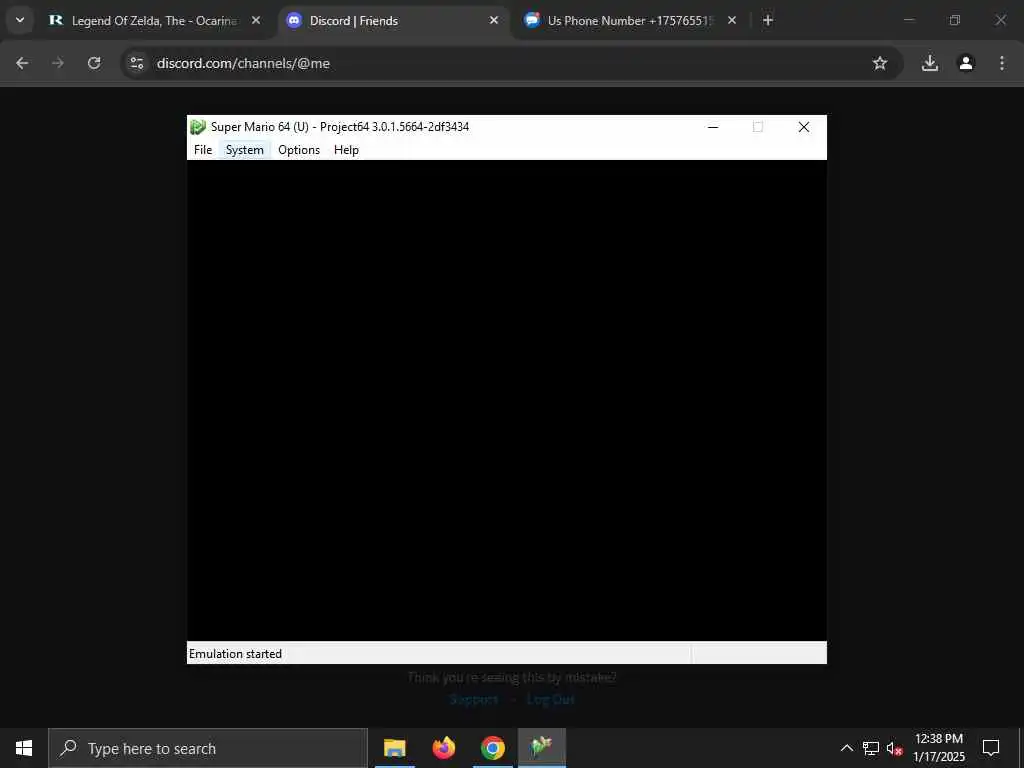Expand the Chrome tab search dropdown
The image size is (1024, 768).
pos(20,21)
